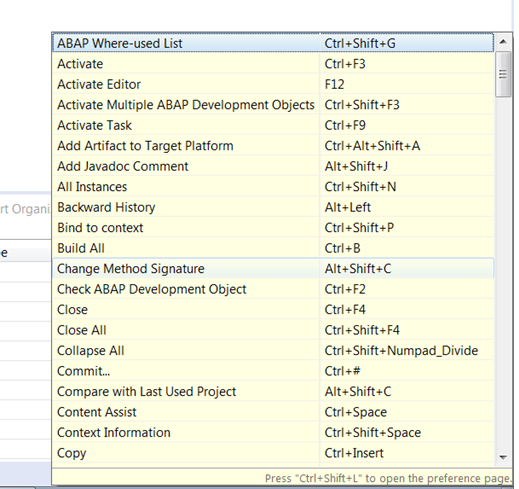Select the Content Assist command
Screen dimensions: 519x489
coord(273,412)
